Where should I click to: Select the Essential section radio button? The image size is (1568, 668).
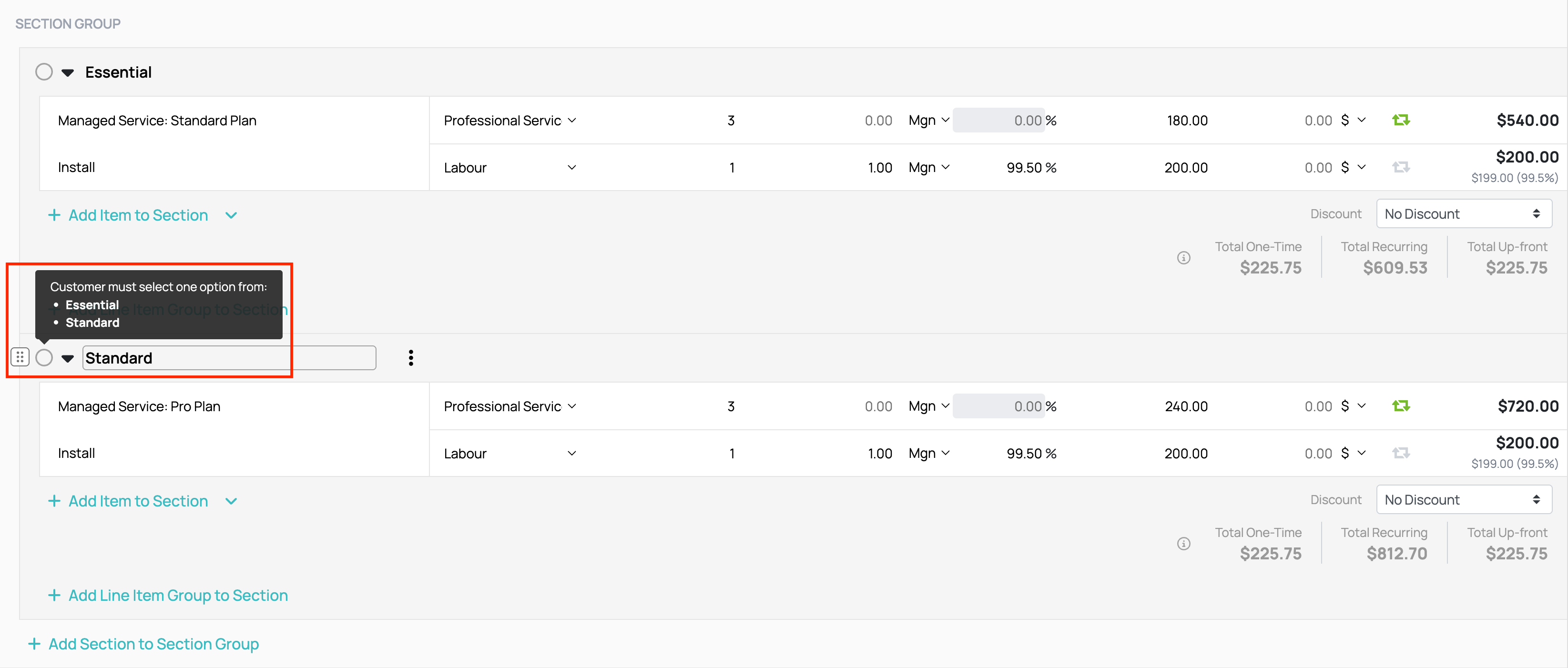pyautogui.click(x=44, y=72)
